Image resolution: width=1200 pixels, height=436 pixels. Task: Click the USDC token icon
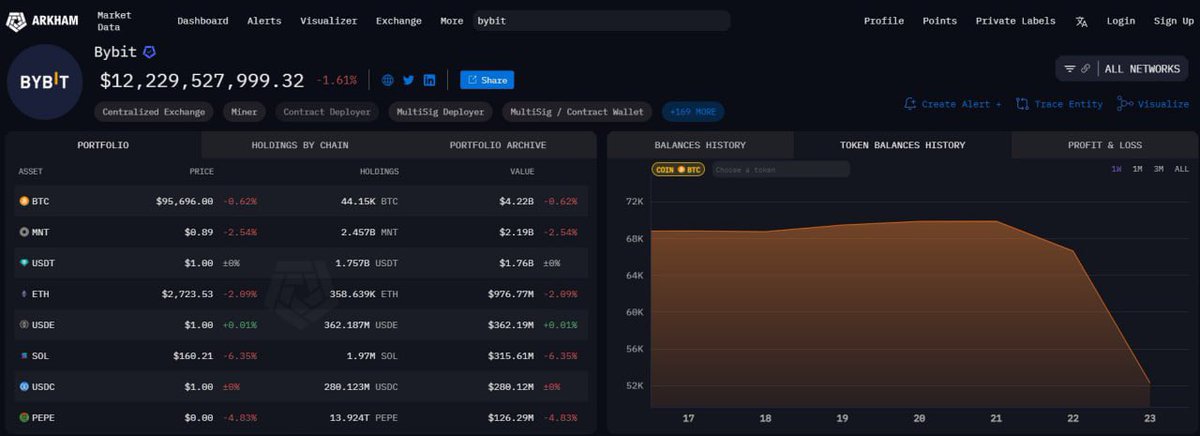(x=24, y=386)
